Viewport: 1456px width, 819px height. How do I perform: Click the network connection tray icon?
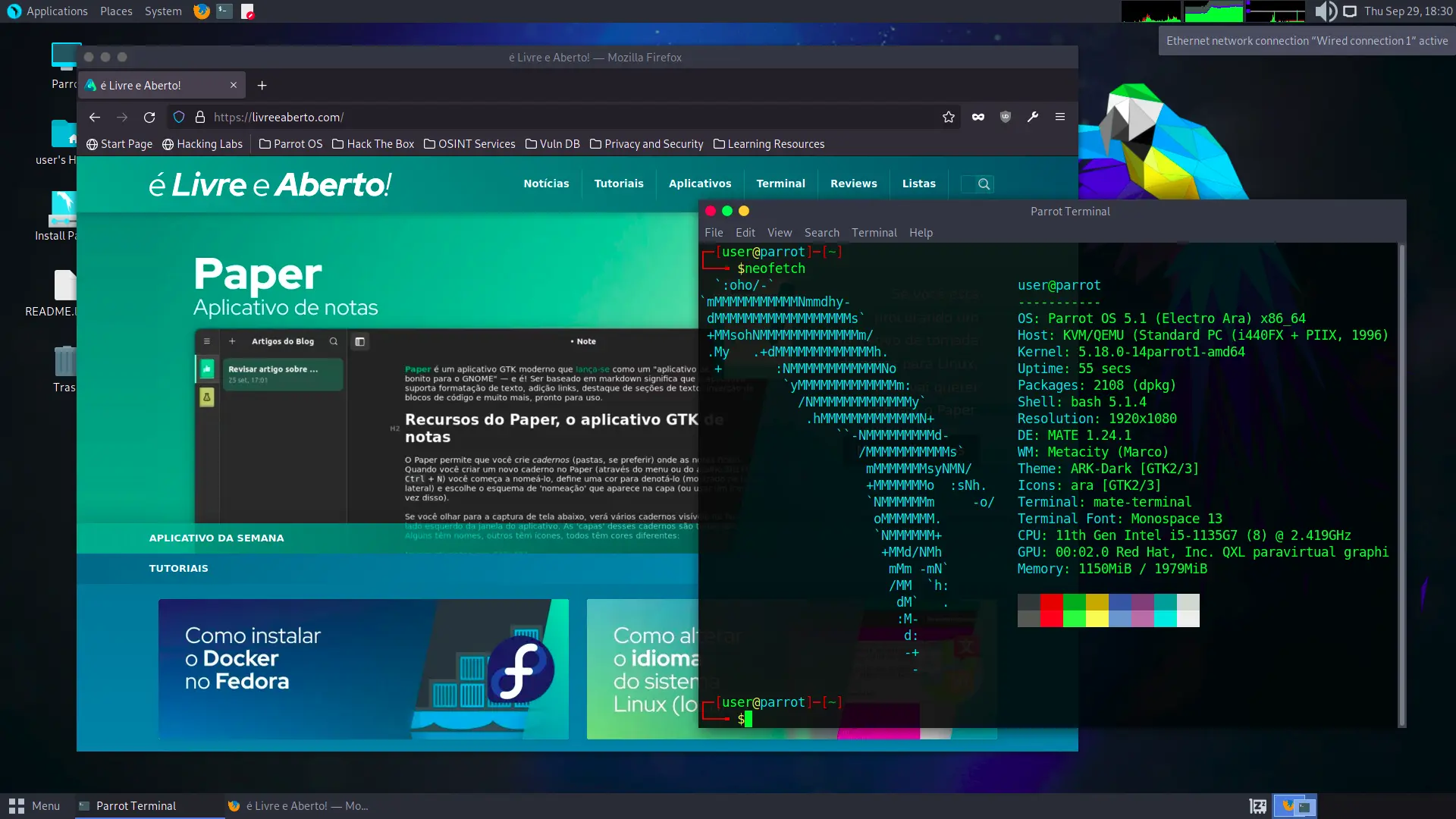[1350, 11]
